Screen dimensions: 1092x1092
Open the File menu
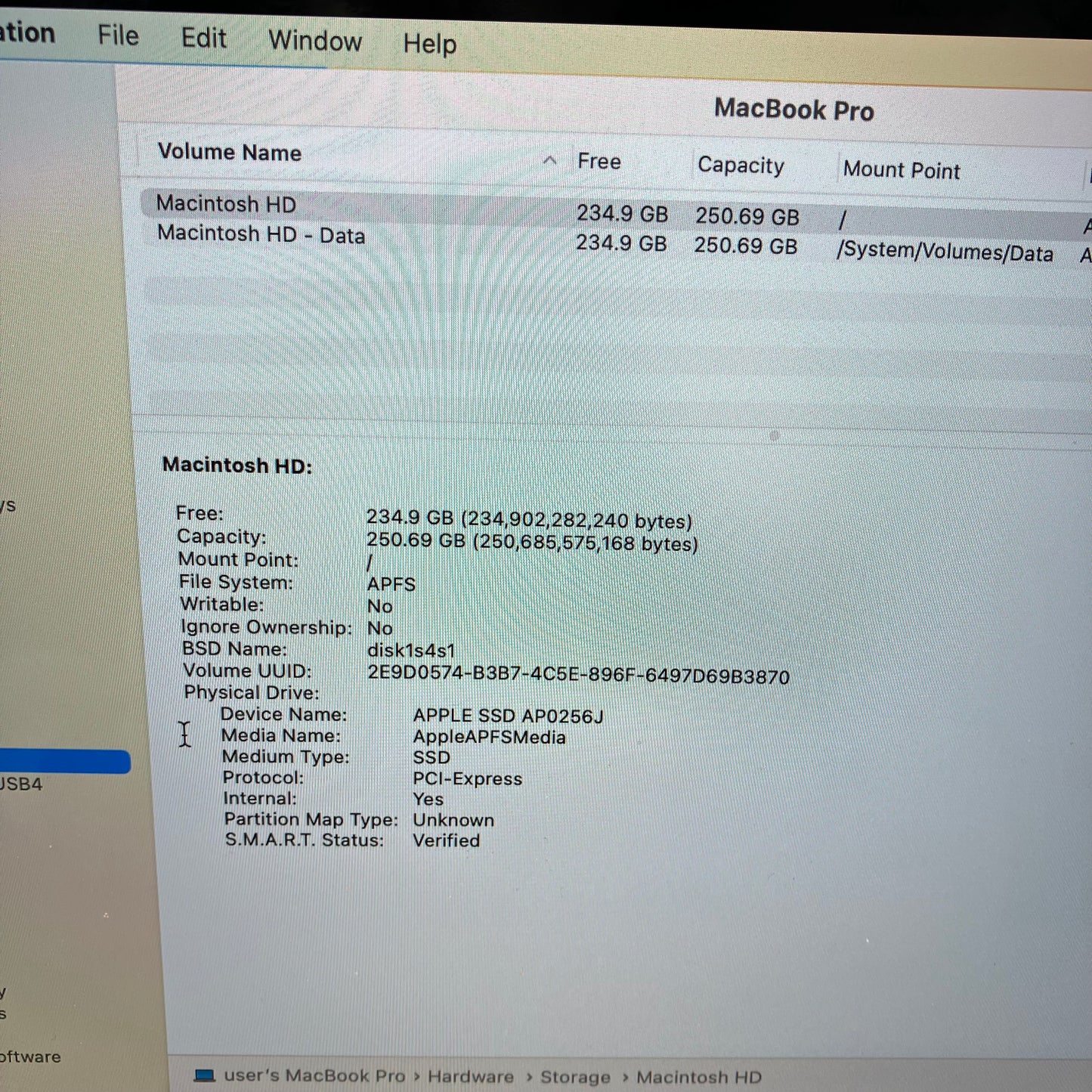[x=117, y=36]
